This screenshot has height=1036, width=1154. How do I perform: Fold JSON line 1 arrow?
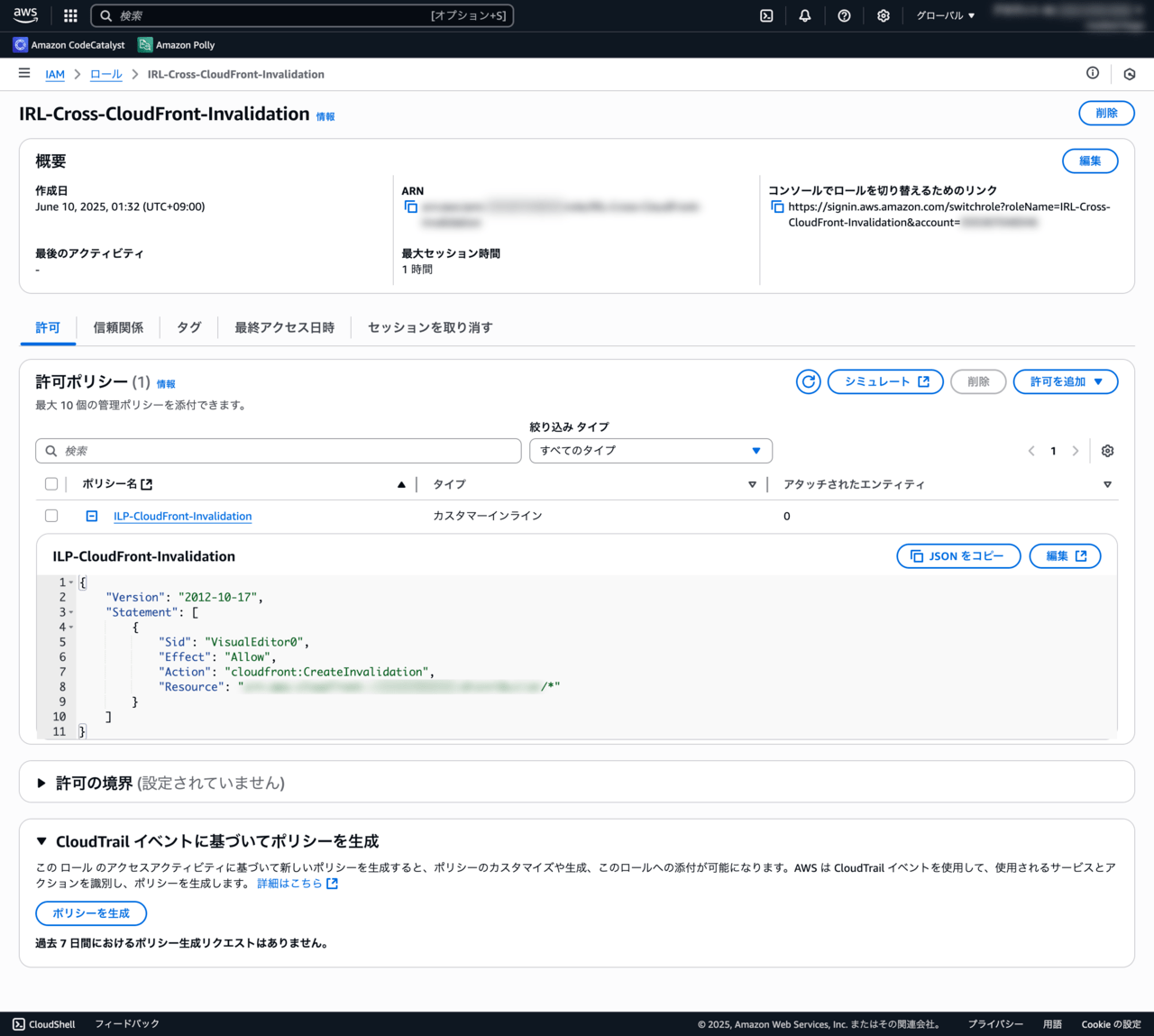point(71,582)
